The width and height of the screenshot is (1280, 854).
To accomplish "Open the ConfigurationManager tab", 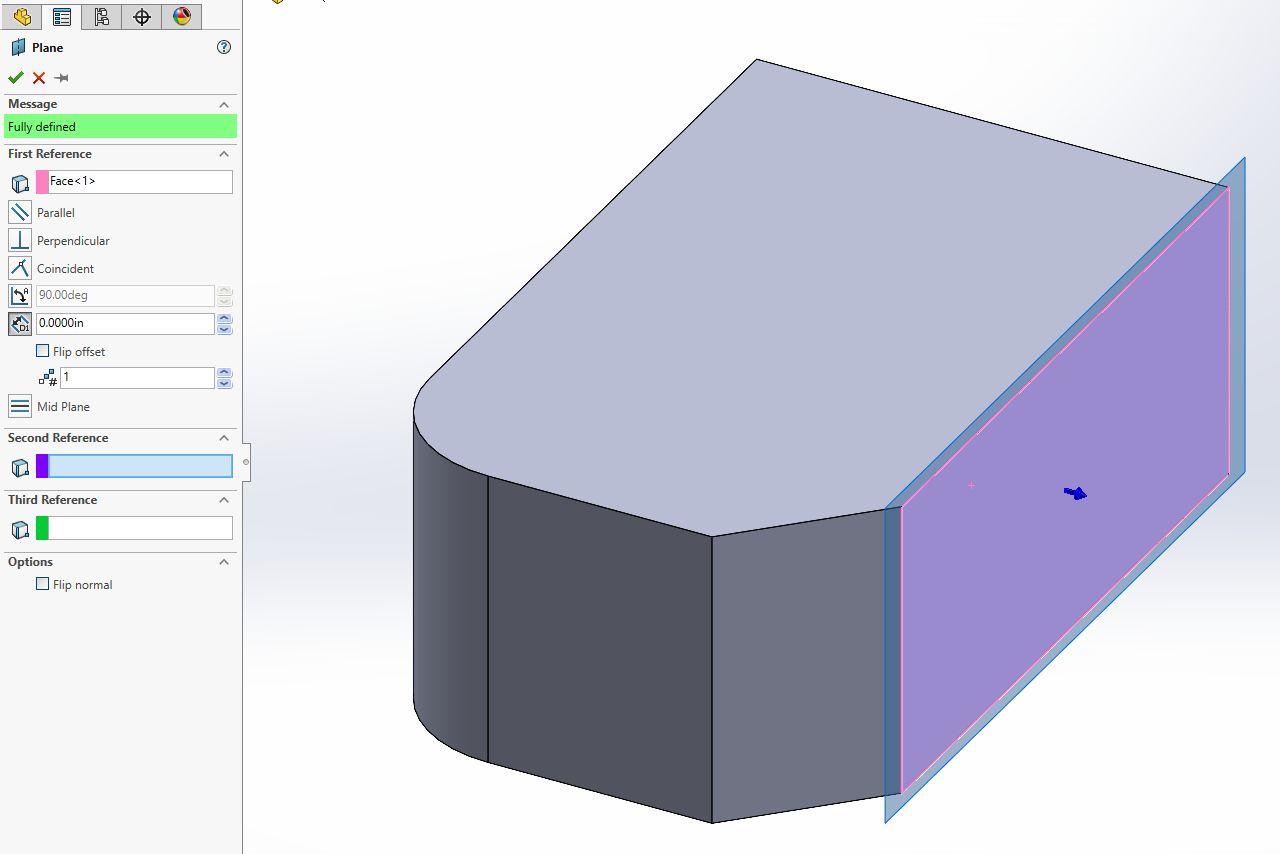I will pyautogui.click(x=101, y=16).
